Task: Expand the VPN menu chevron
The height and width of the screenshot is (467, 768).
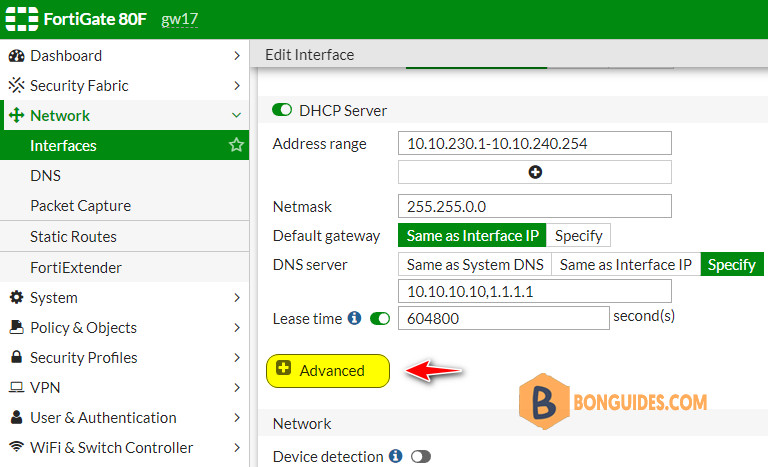Action: pyautogui.click(x=237, y=388)
